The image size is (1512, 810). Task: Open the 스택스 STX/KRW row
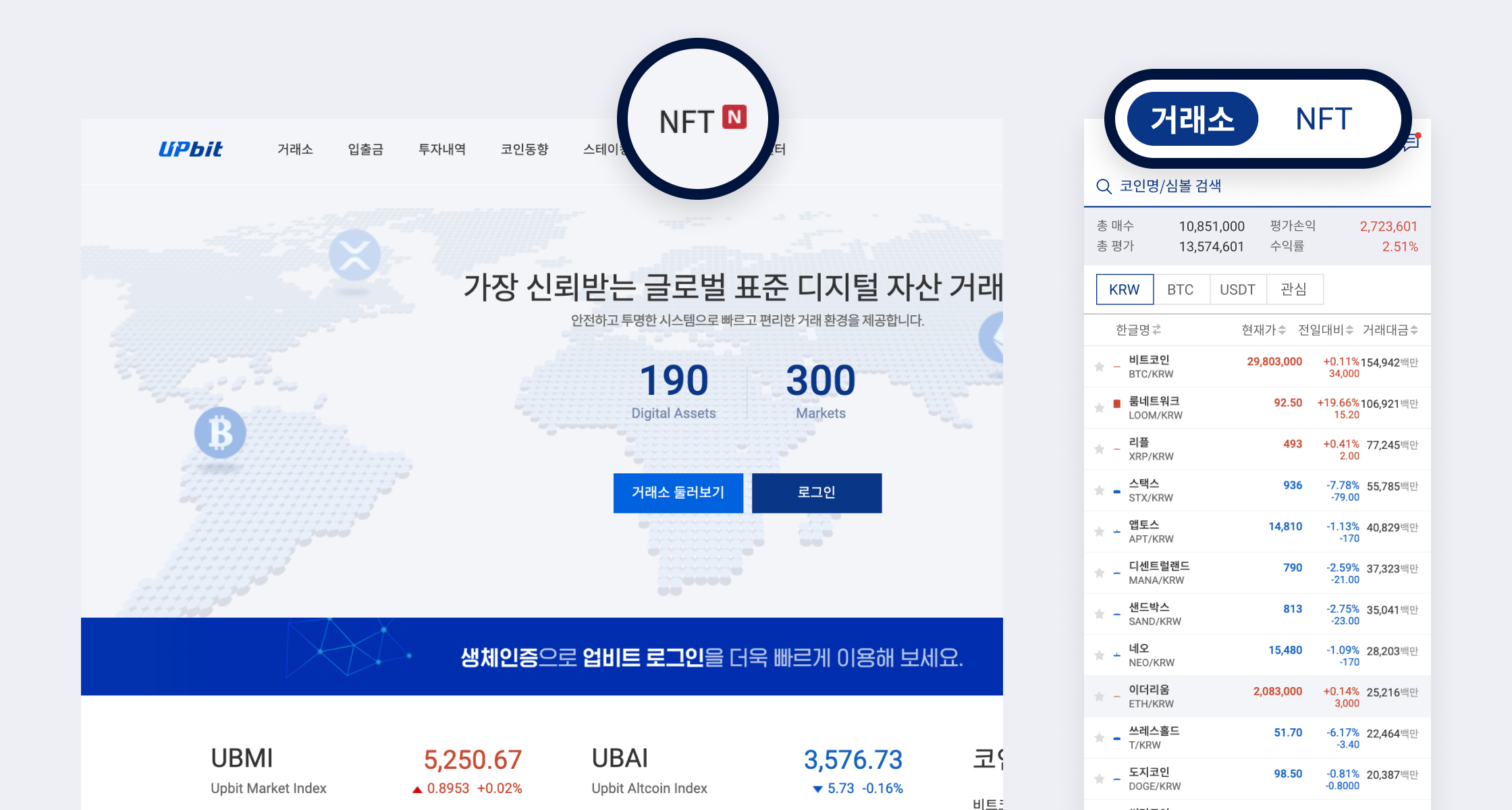click(1257, 490)
